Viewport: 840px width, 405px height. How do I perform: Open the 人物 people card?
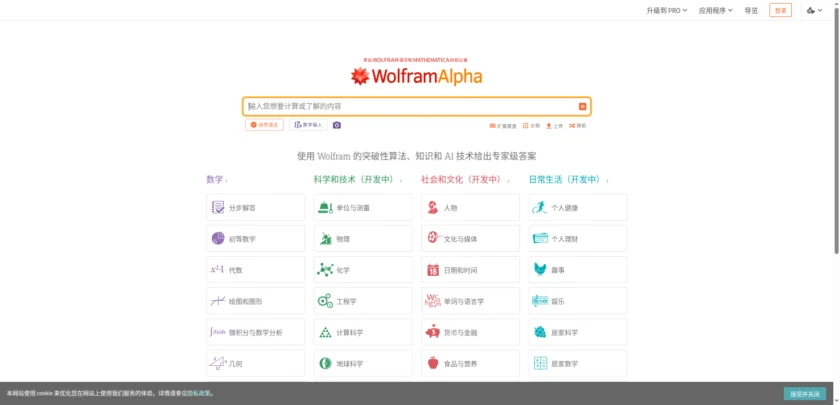470,207
